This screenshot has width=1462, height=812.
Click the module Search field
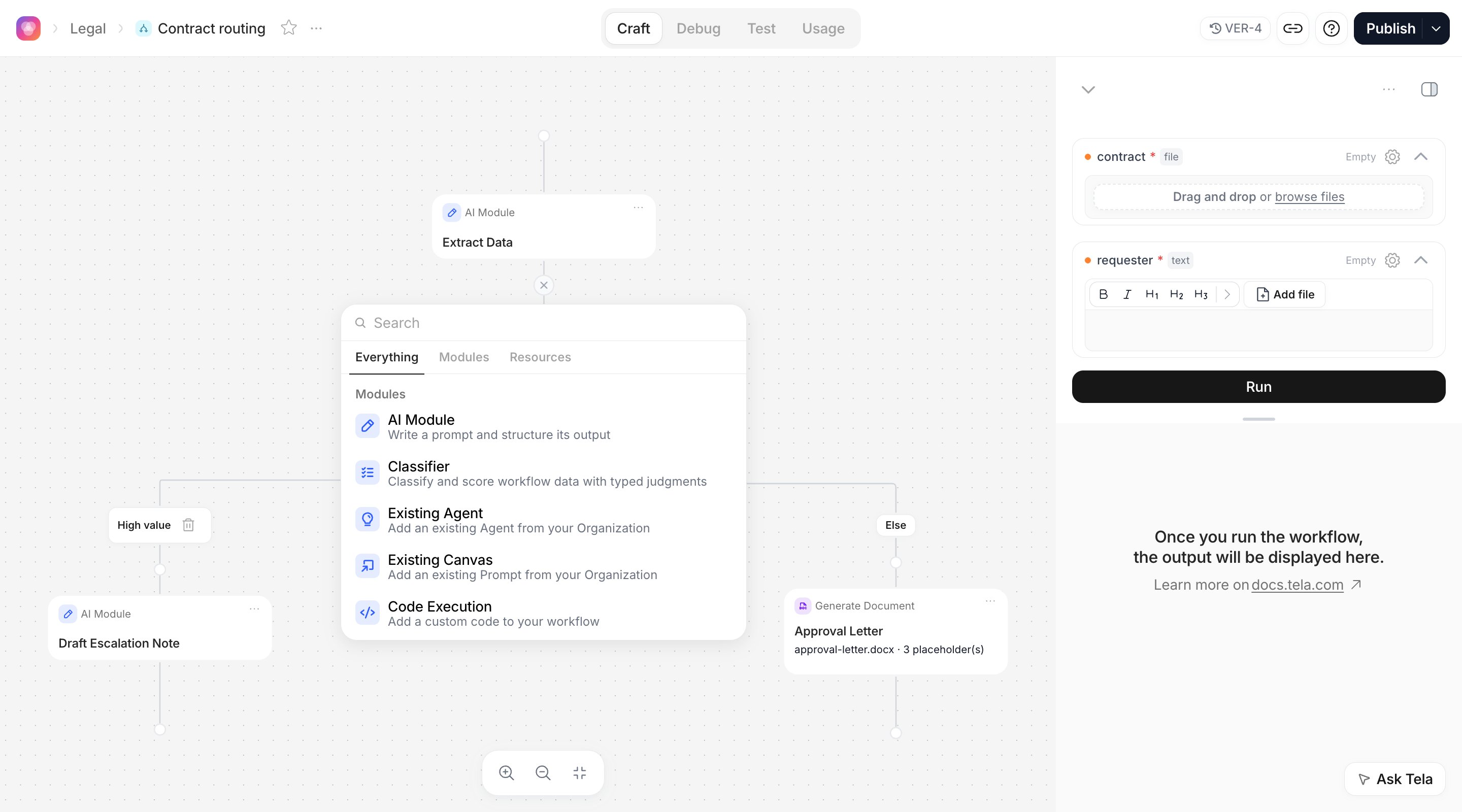544,323
